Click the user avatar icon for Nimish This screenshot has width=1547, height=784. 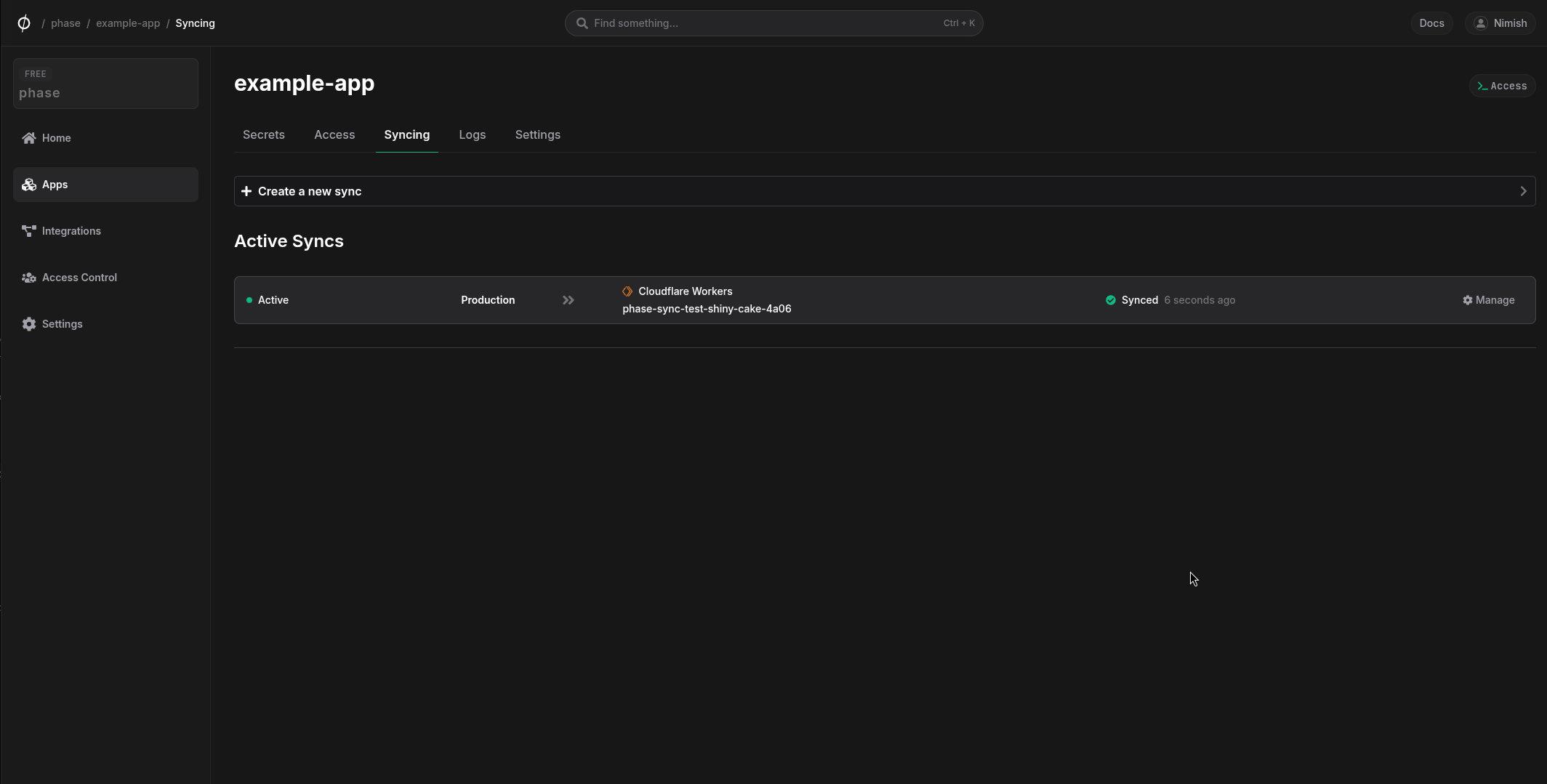[1480, 23]
